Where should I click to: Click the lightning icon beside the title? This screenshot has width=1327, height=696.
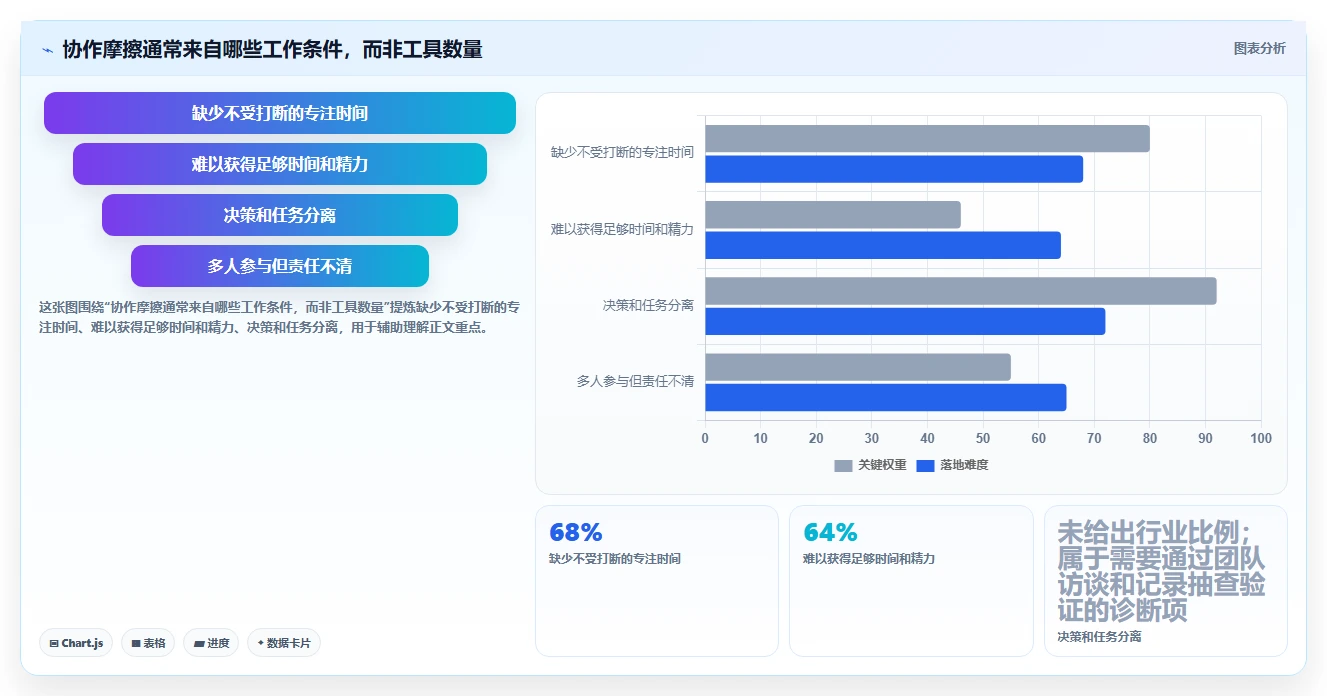click(48, 49)
